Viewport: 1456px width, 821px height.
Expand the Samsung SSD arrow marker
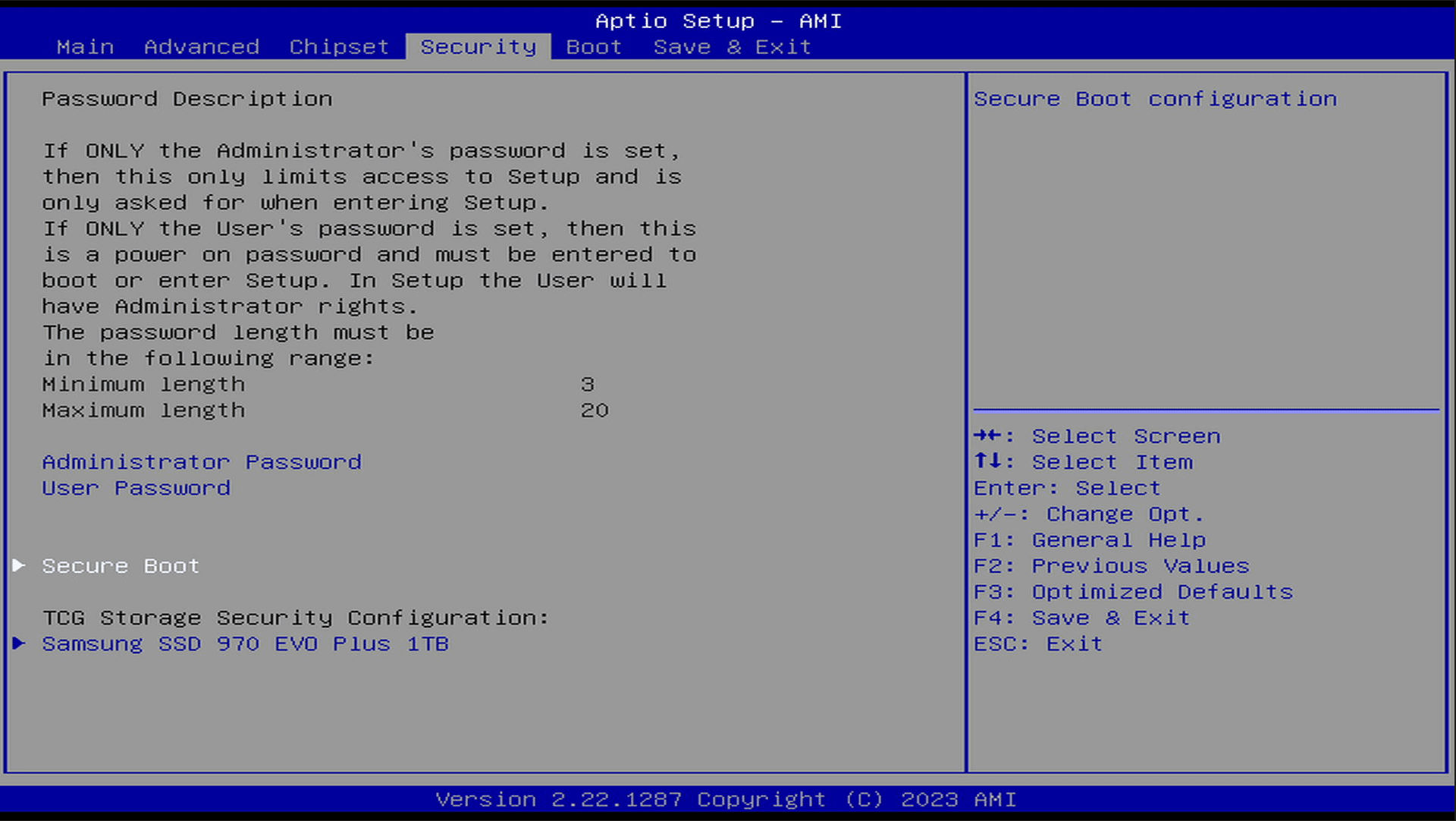[20, 643]
